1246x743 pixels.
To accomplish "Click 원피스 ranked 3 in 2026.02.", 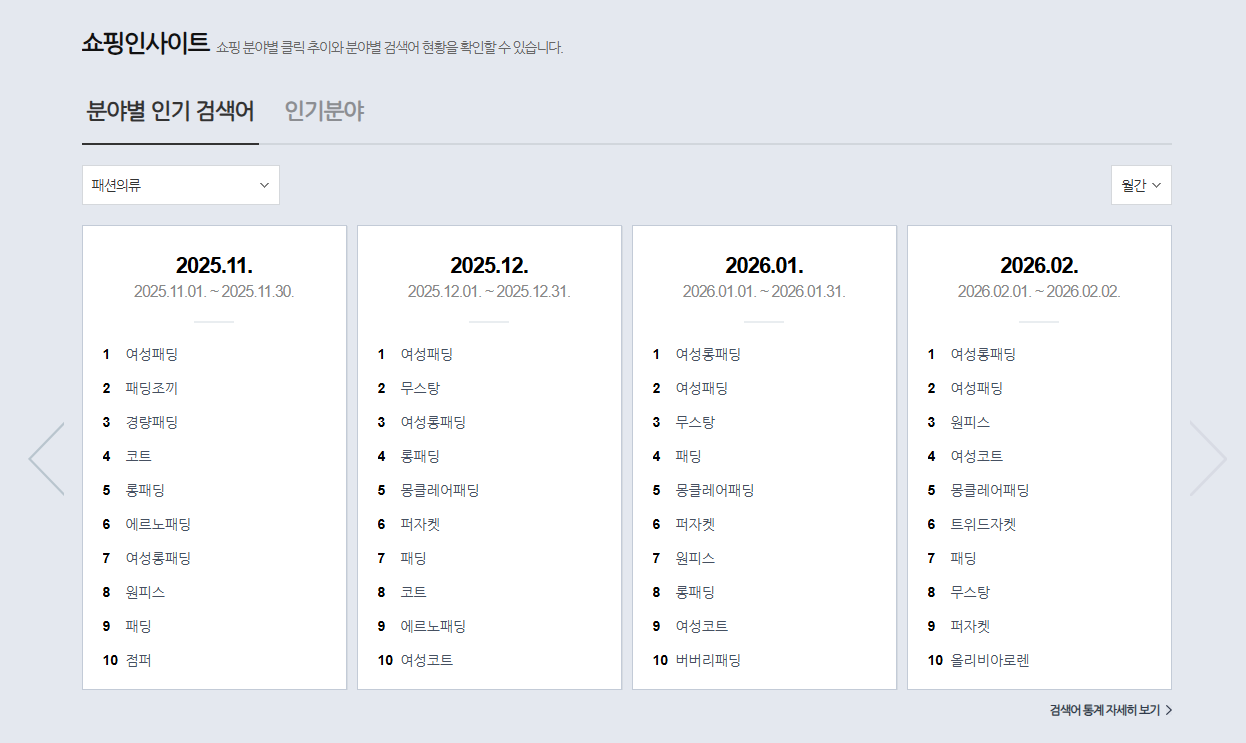I will tap(970, 422).
